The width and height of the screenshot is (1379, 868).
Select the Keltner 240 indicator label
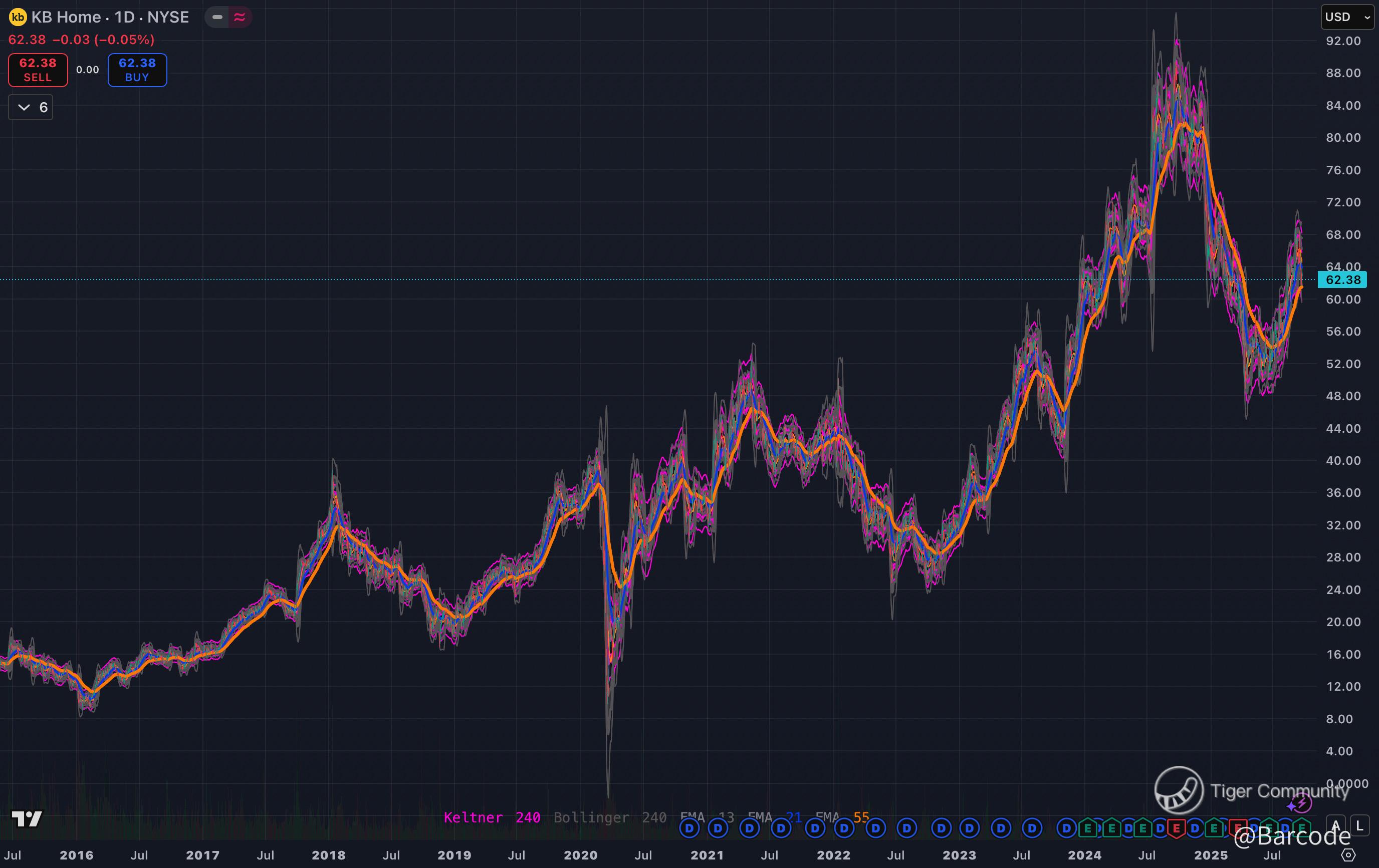point(492,817)
